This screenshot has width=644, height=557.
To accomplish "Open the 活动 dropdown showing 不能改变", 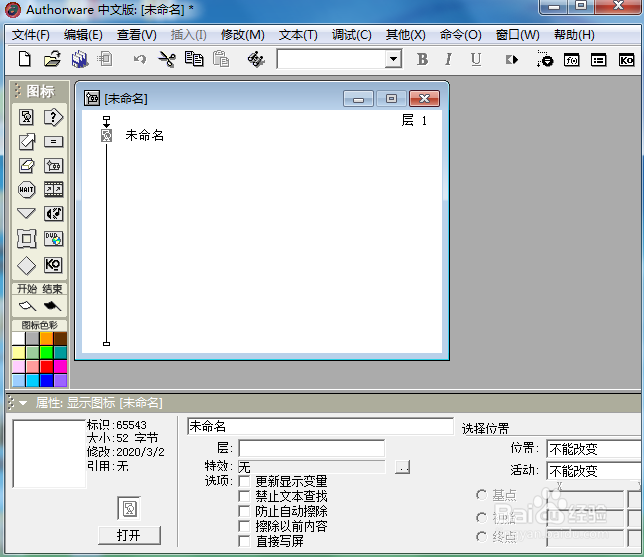I will (594, 471).
